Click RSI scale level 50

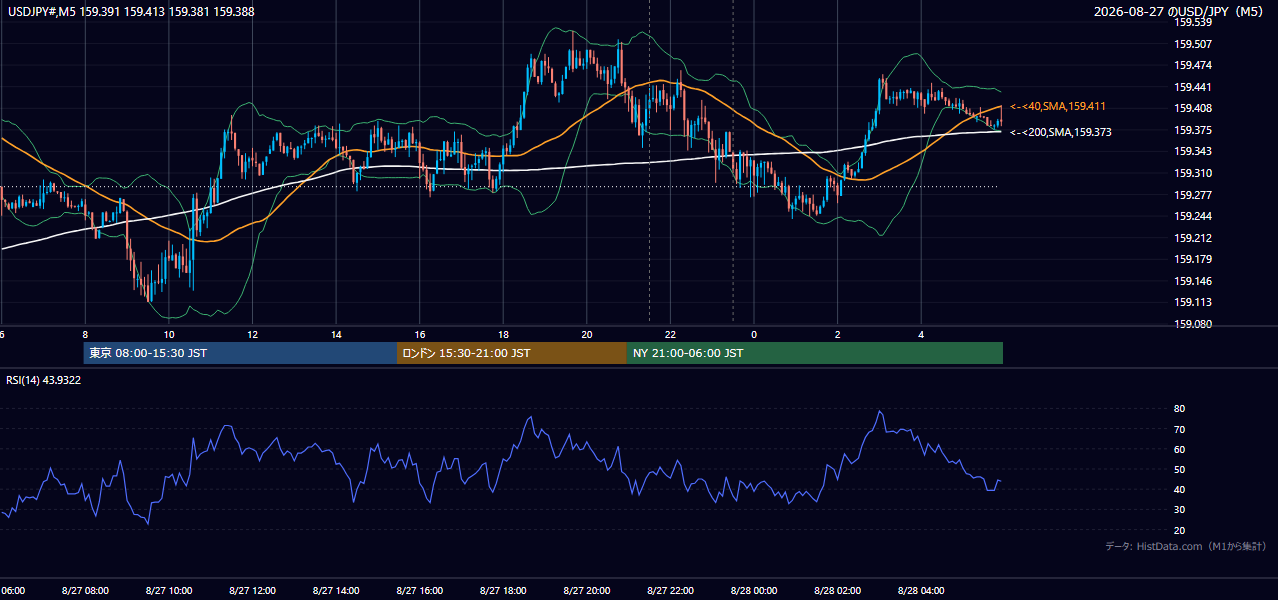(x=1179, y=469)
